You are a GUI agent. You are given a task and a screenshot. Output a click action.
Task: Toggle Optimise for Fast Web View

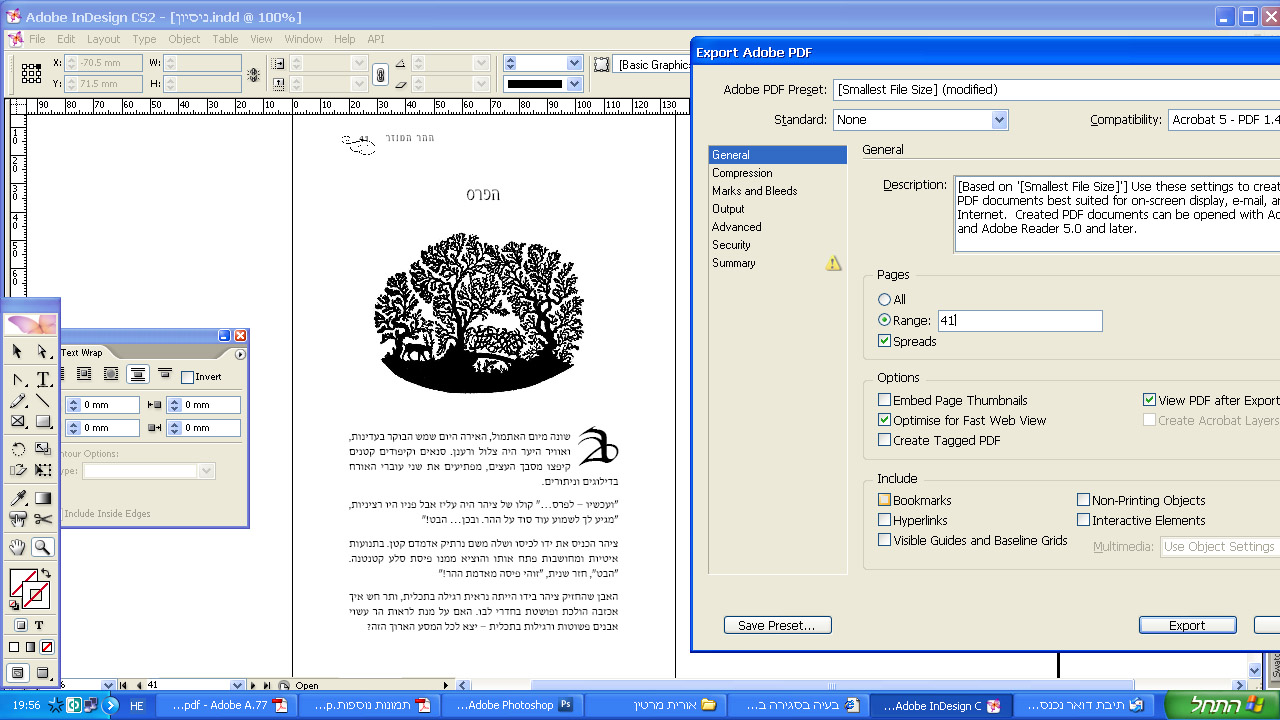coord(884,420)
